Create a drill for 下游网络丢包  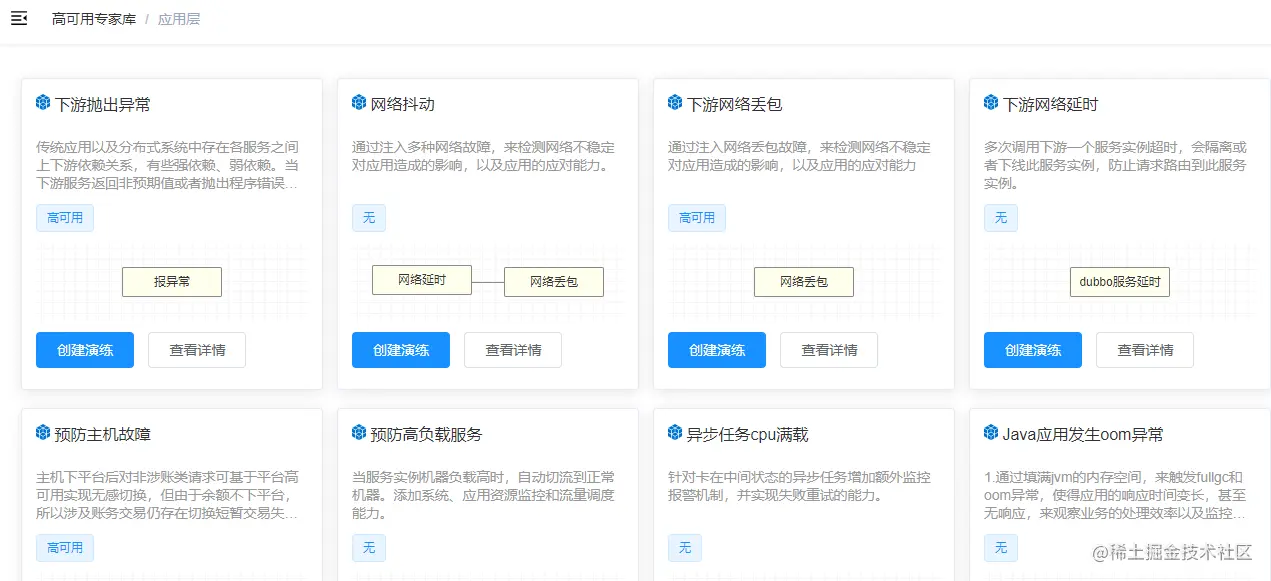pyautogui.click(x=717, y=350)
